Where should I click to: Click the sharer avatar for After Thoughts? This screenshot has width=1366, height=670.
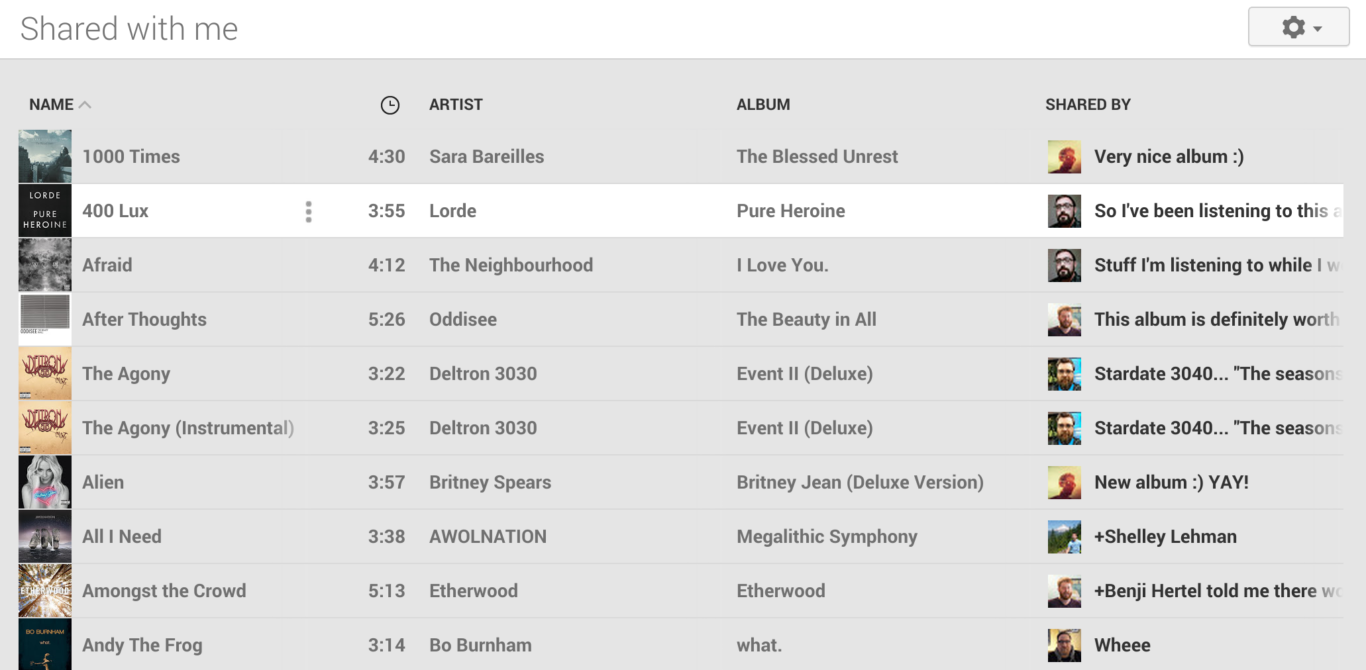pos(1064,320)
